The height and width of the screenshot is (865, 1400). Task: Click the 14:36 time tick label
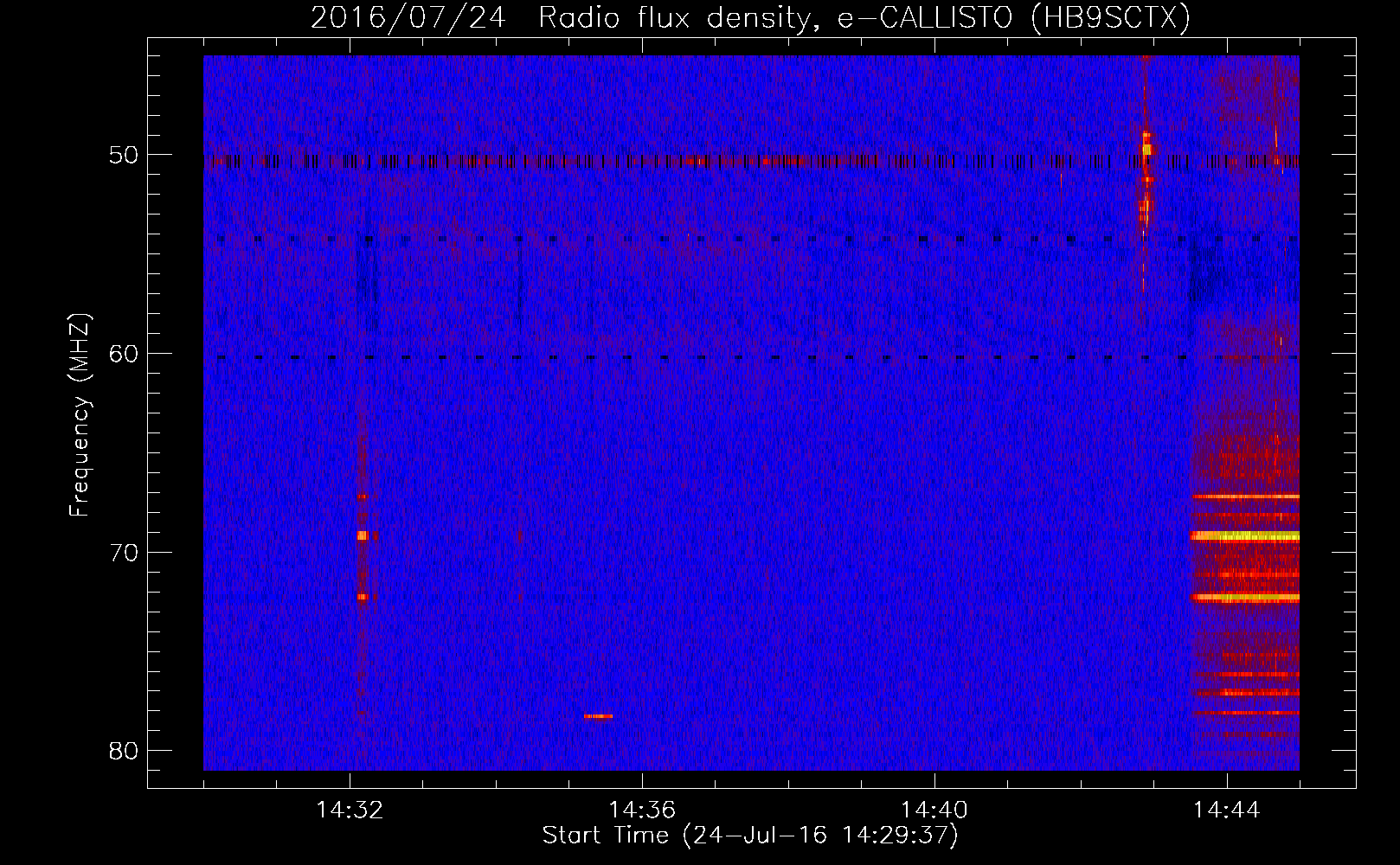click(642, 810)
